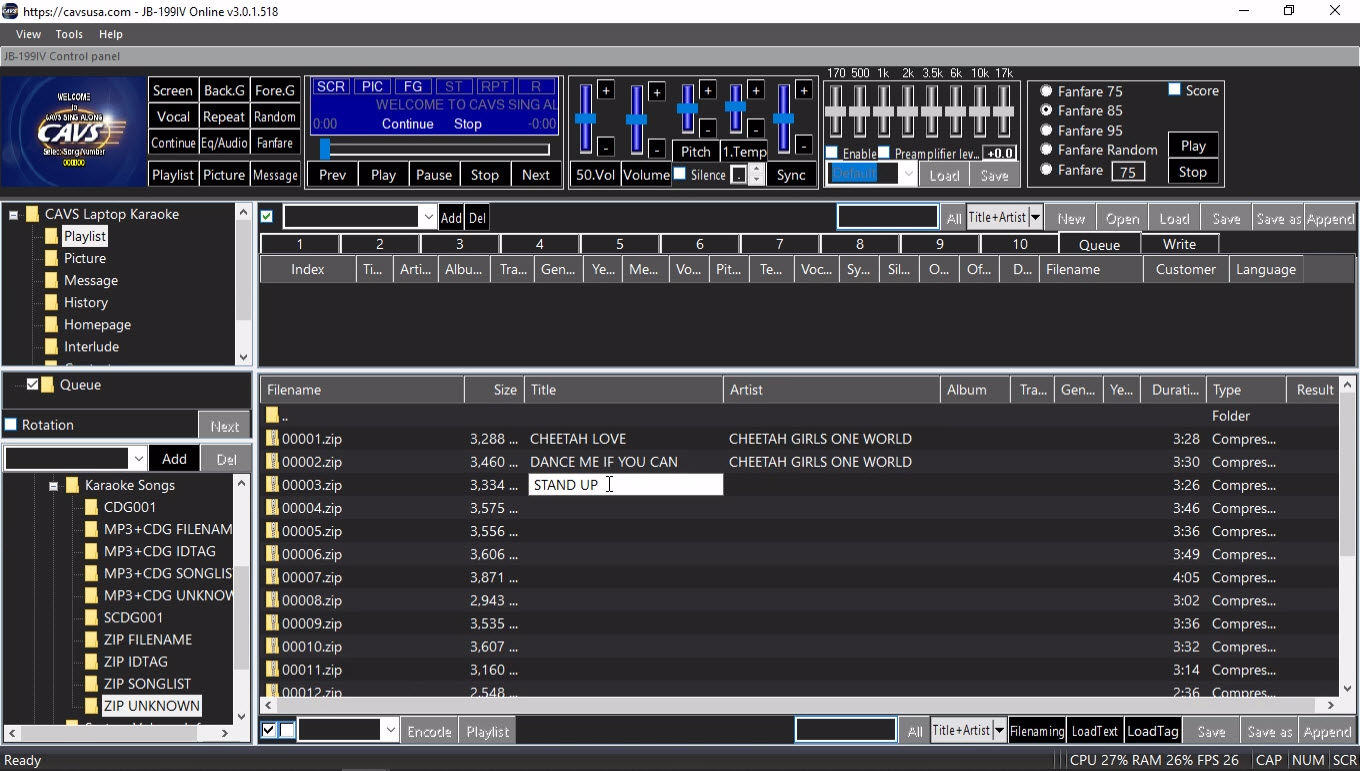Select the Fanfare 95 radio button

1046,130
